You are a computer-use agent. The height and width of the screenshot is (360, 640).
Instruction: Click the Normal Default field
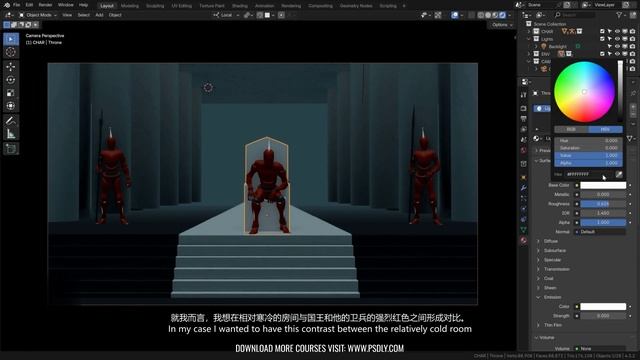[x=600, y=232]
